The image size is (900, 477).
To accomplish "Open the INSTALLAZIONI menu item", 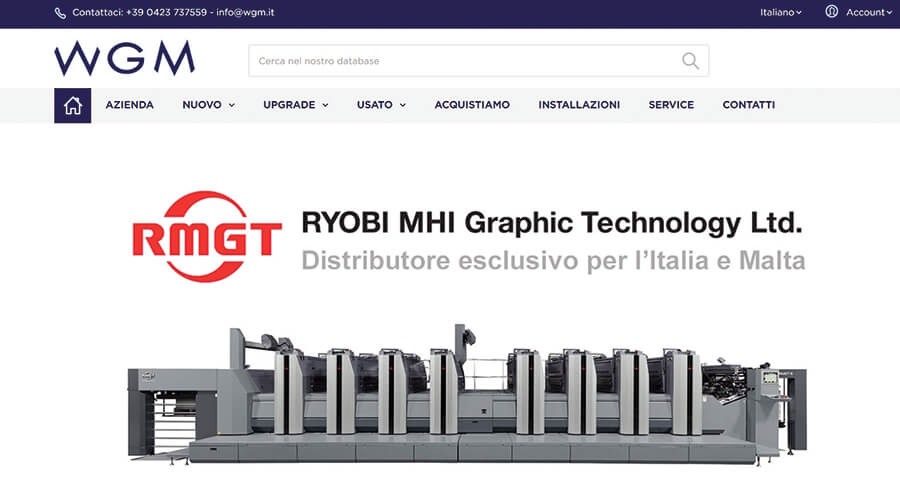I will coord(579,105).
